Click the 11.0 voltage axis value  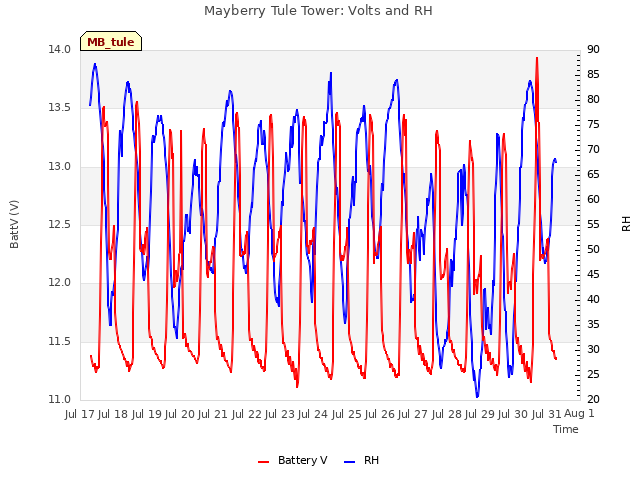[x=60, y=400]
